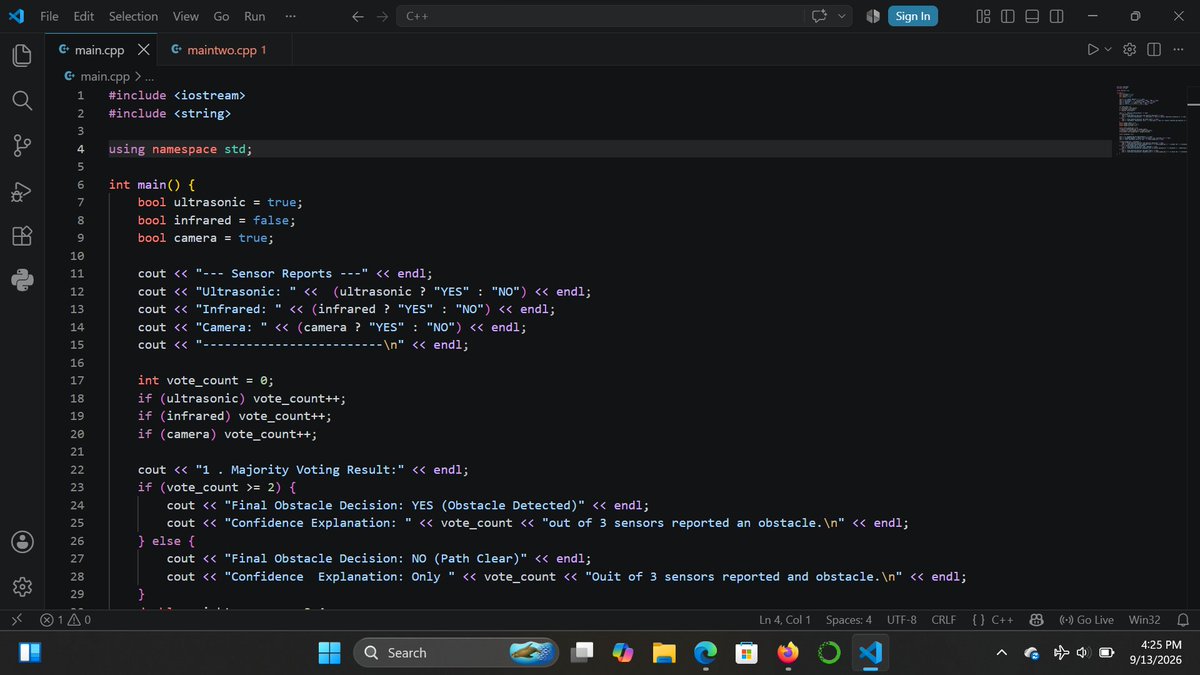Open the Selection menu
The width and height of the screenshot is (1200, 675).
[x=133, y=16]
